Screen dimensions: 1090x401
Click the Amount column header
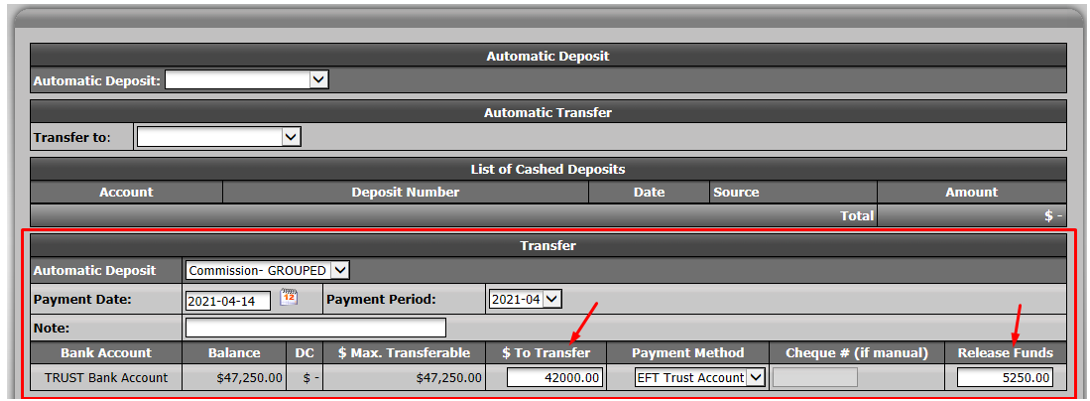[x=971, y=193]
